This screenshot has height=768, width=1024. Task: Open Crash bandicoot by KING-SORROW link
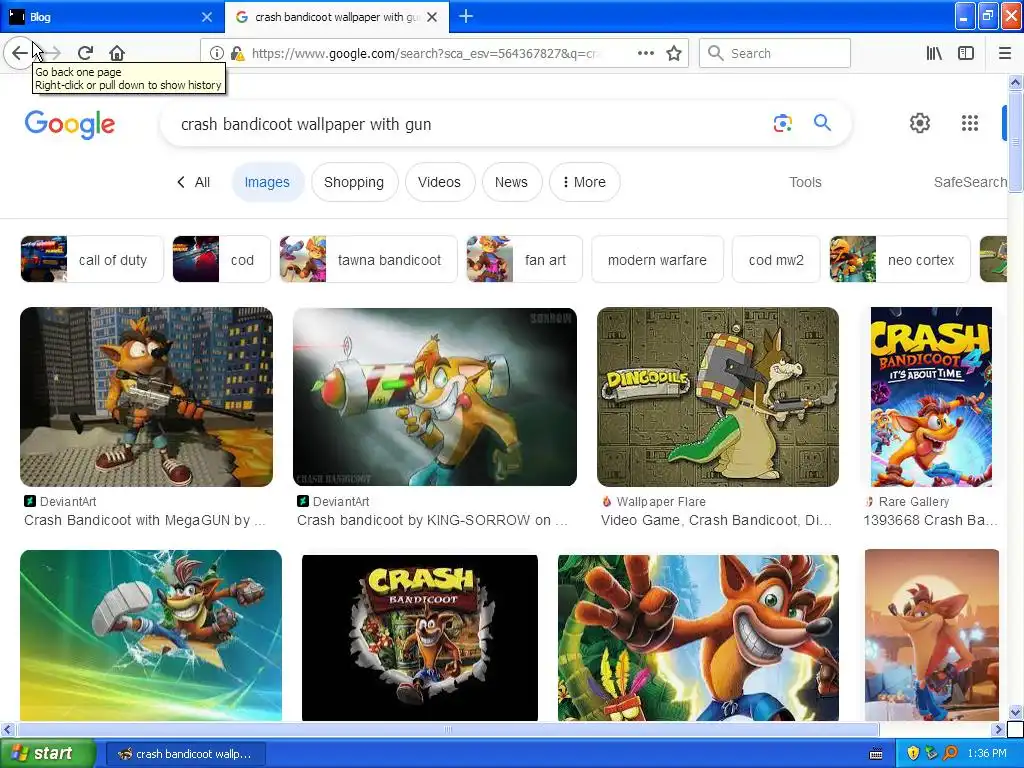tap(433, 520)
